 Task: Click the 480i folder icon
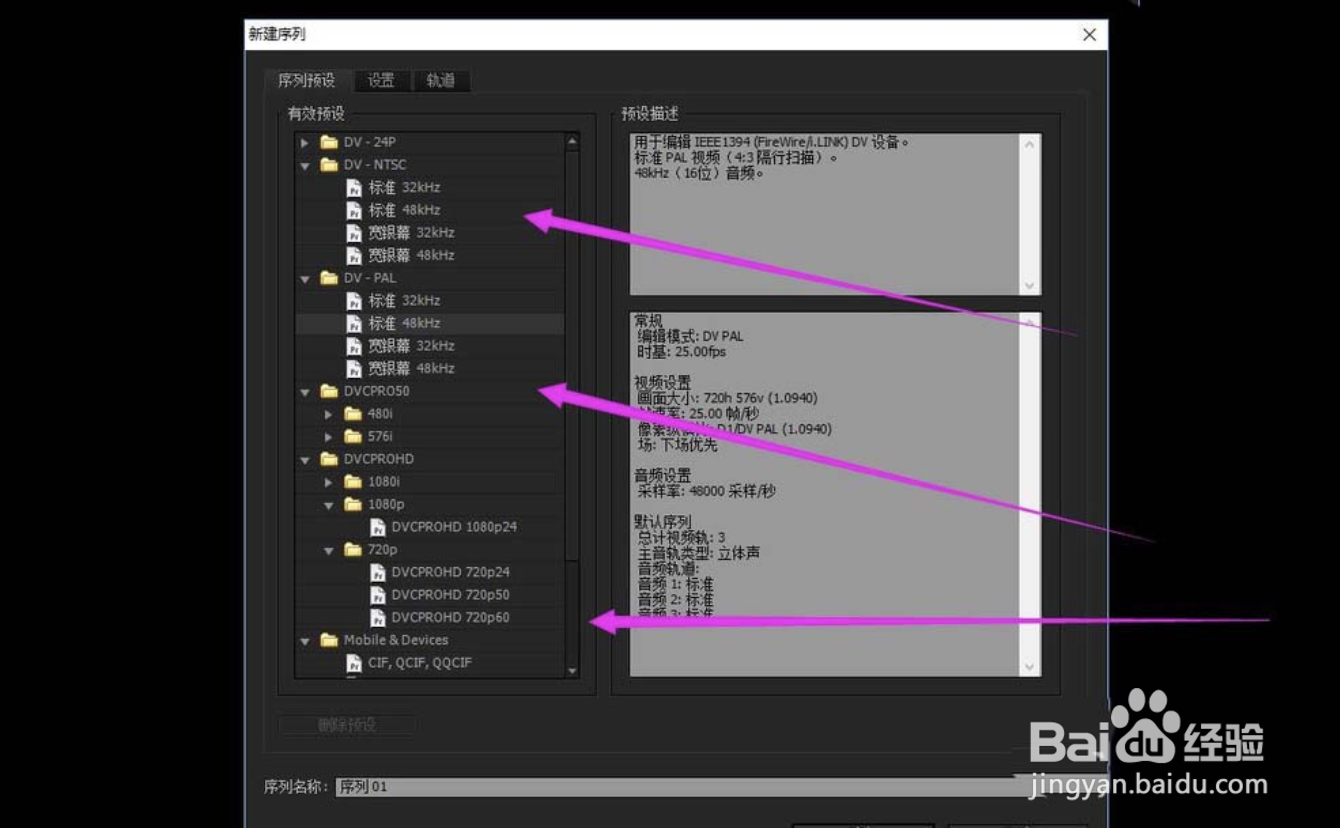pyautogui.click(x=353, y=414)
